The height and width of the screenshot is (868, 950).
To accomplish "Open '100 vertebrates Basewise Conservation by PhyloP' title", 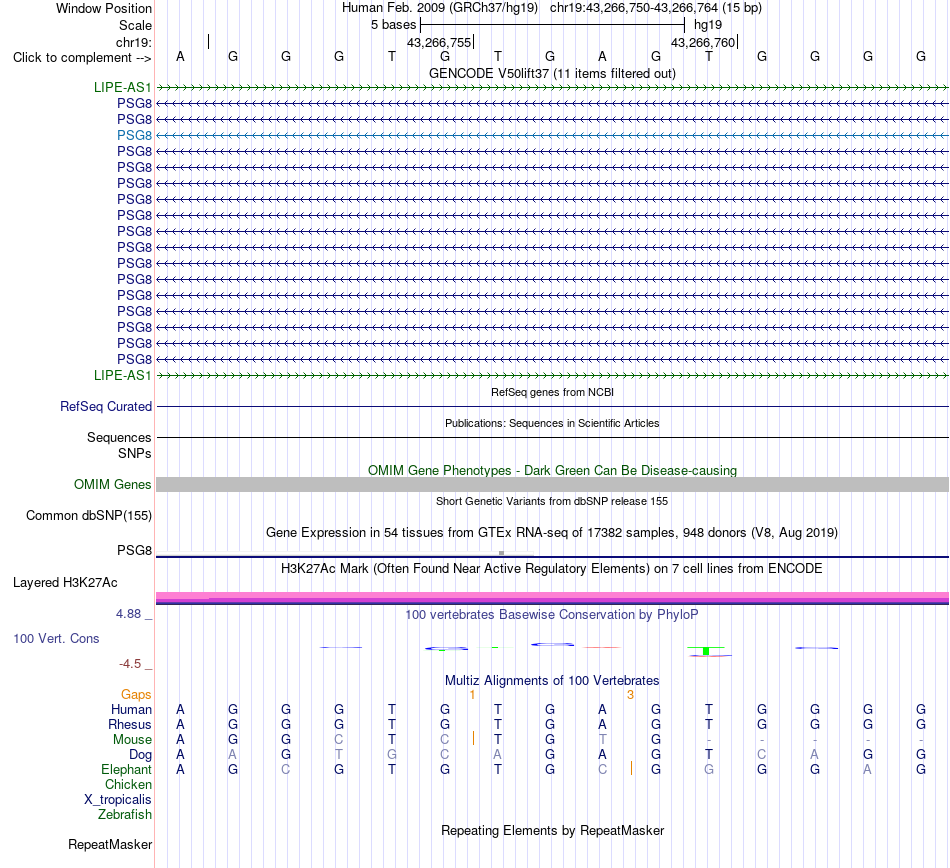I will click(x=552, y=615).
